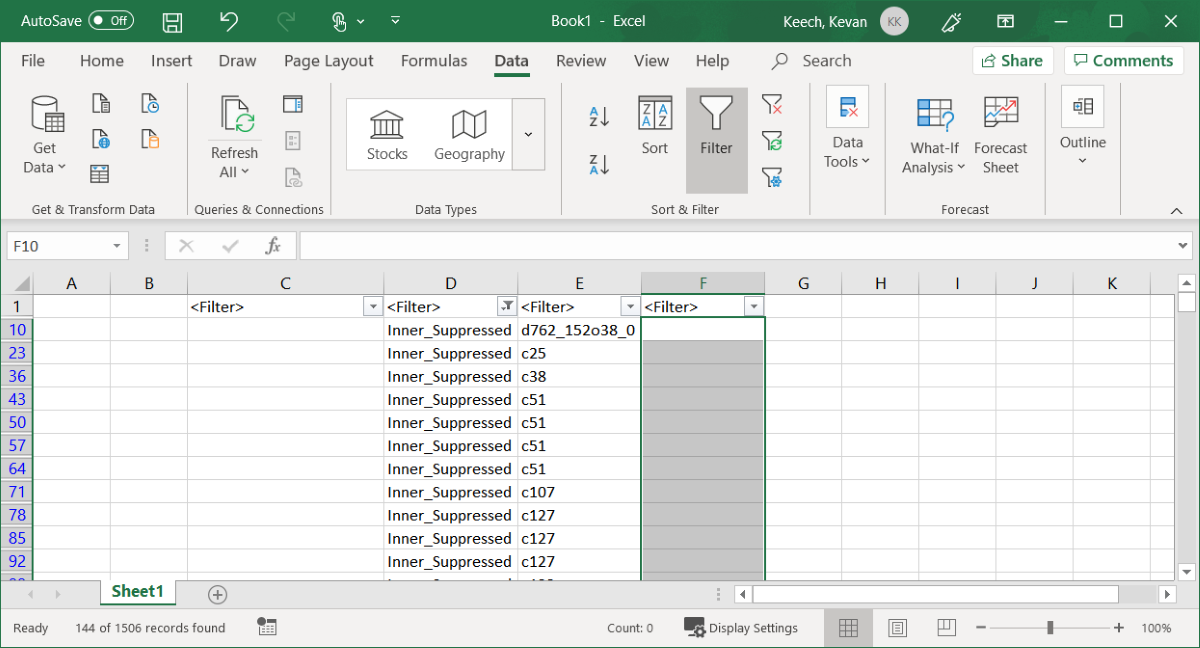Open the Comments pane
This screenshot has width=1200, height=648.
pyautogui.click(x=1124, y=61)
